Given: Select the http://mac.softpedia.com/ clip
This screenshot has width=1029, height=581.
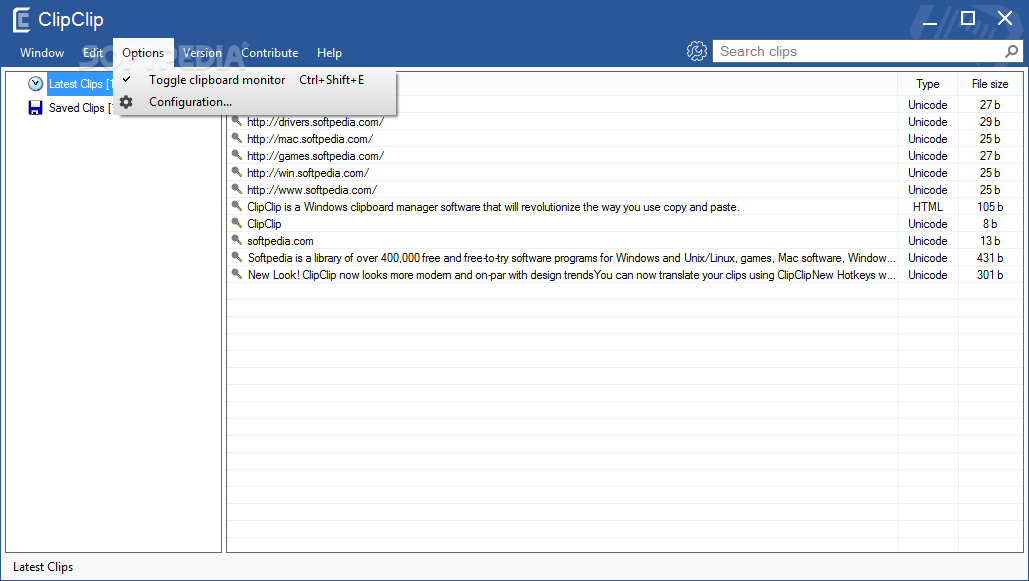Looking at the screenshot, I should [x=310, y=139].
